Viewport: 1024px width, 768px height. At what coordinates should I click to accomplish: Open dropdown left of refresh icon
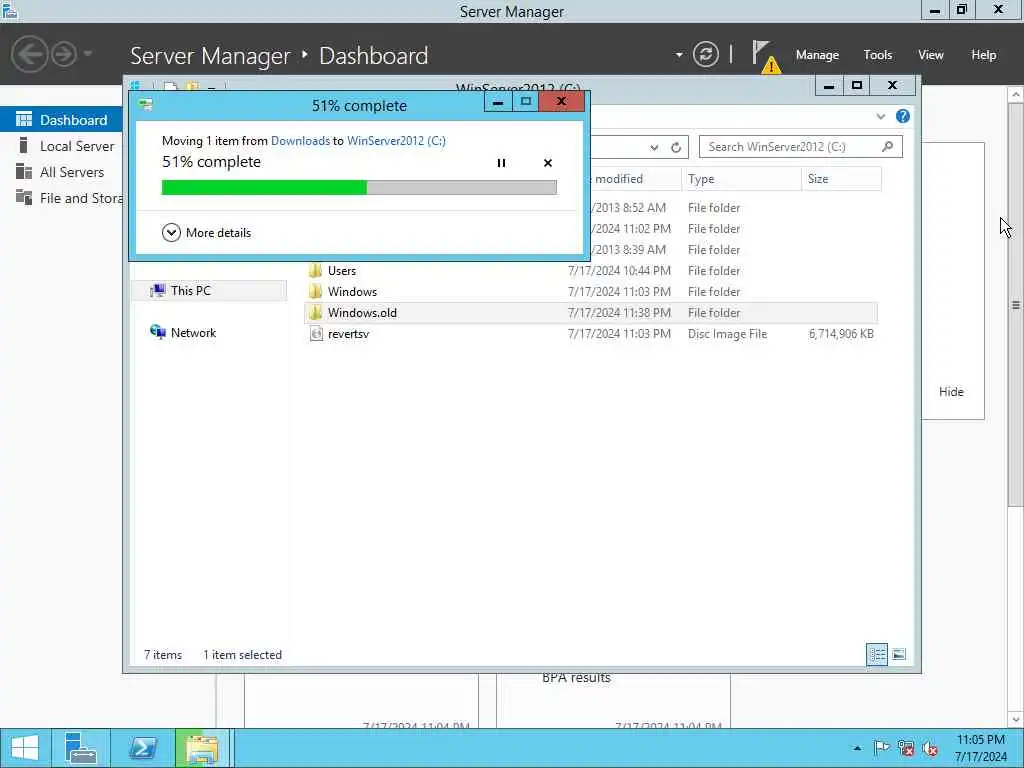pos(679,54)
